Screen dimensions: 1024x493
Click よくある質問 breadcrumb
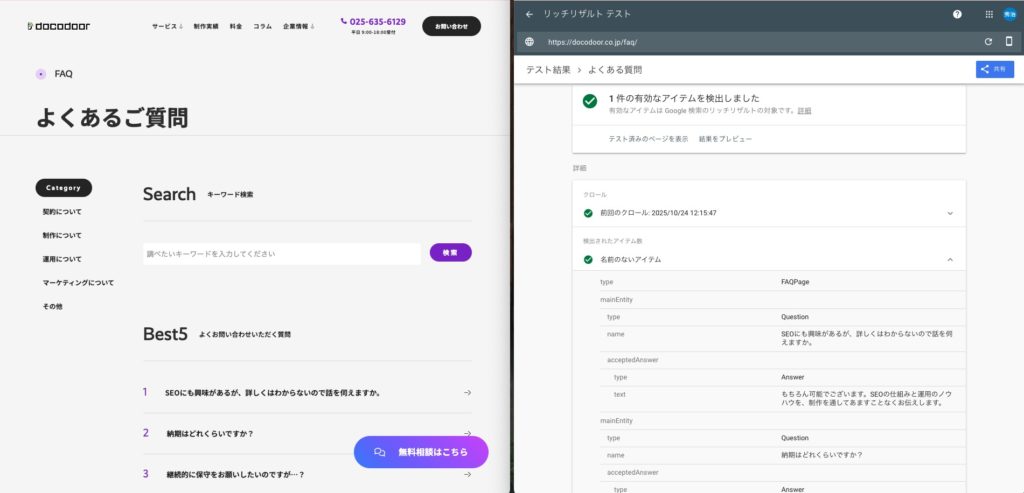(615, 69)
